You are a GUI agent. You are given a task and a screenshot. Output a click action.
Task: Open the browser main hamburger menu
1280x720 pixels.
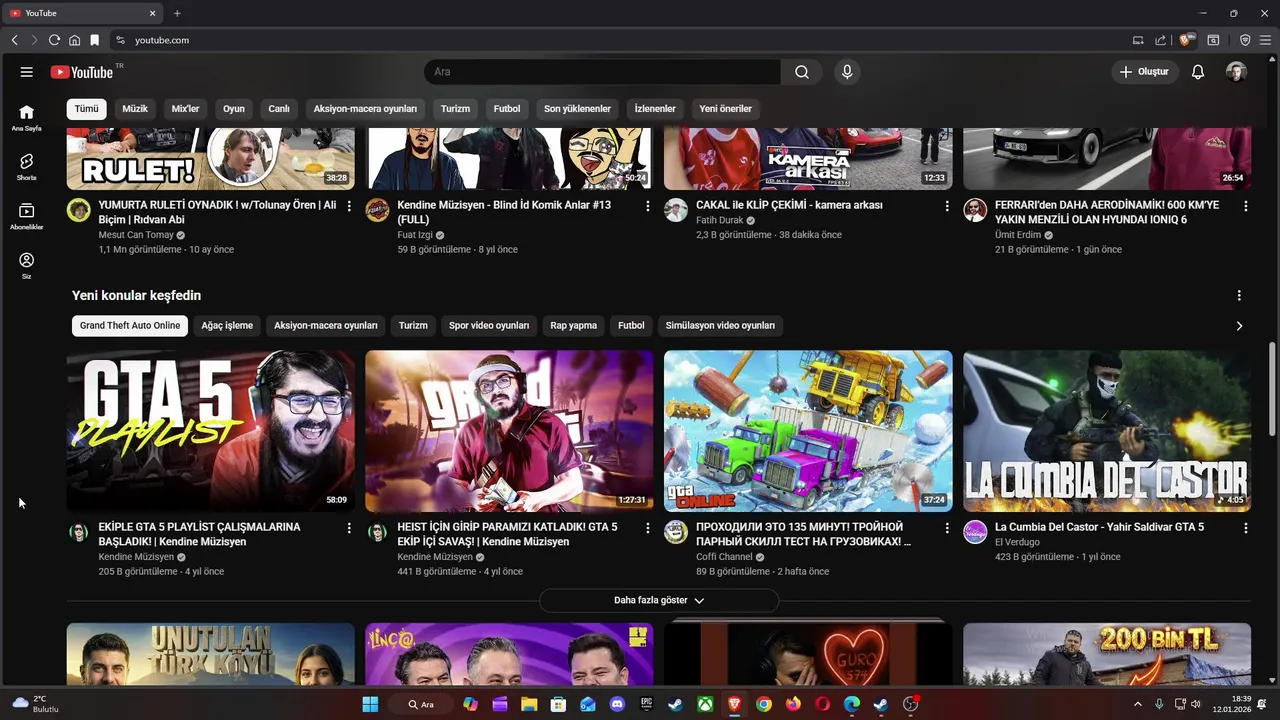coord(1266,40)
